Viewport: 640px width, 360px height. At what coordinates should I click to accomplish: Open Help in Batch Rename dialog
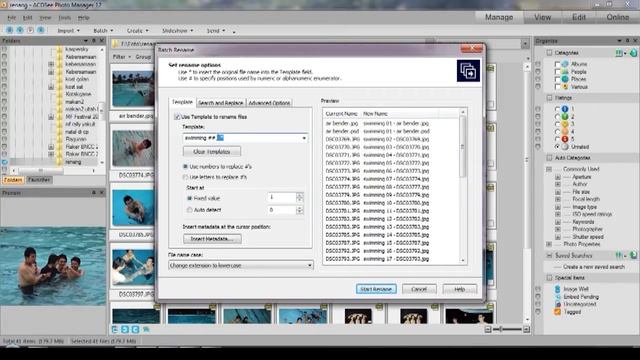[460, 289]
